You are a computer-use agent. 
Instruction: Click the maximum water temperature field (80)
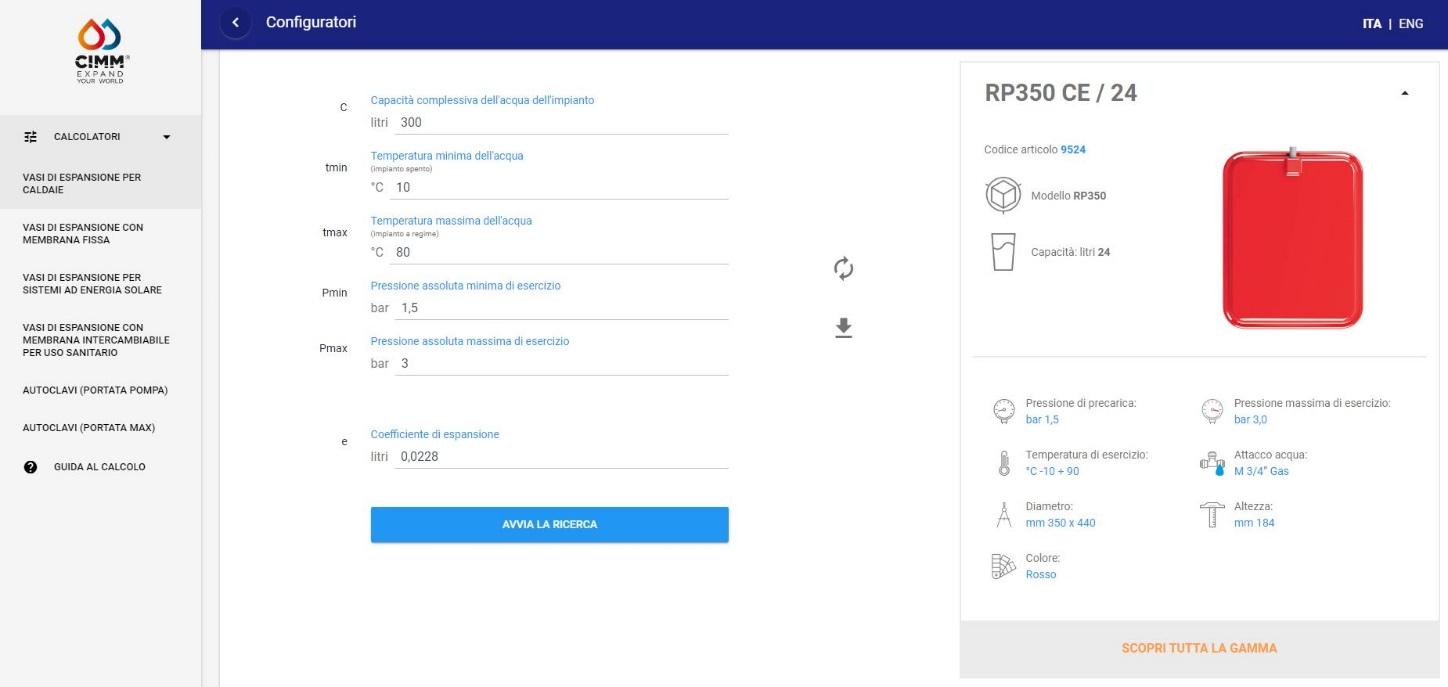561,252
